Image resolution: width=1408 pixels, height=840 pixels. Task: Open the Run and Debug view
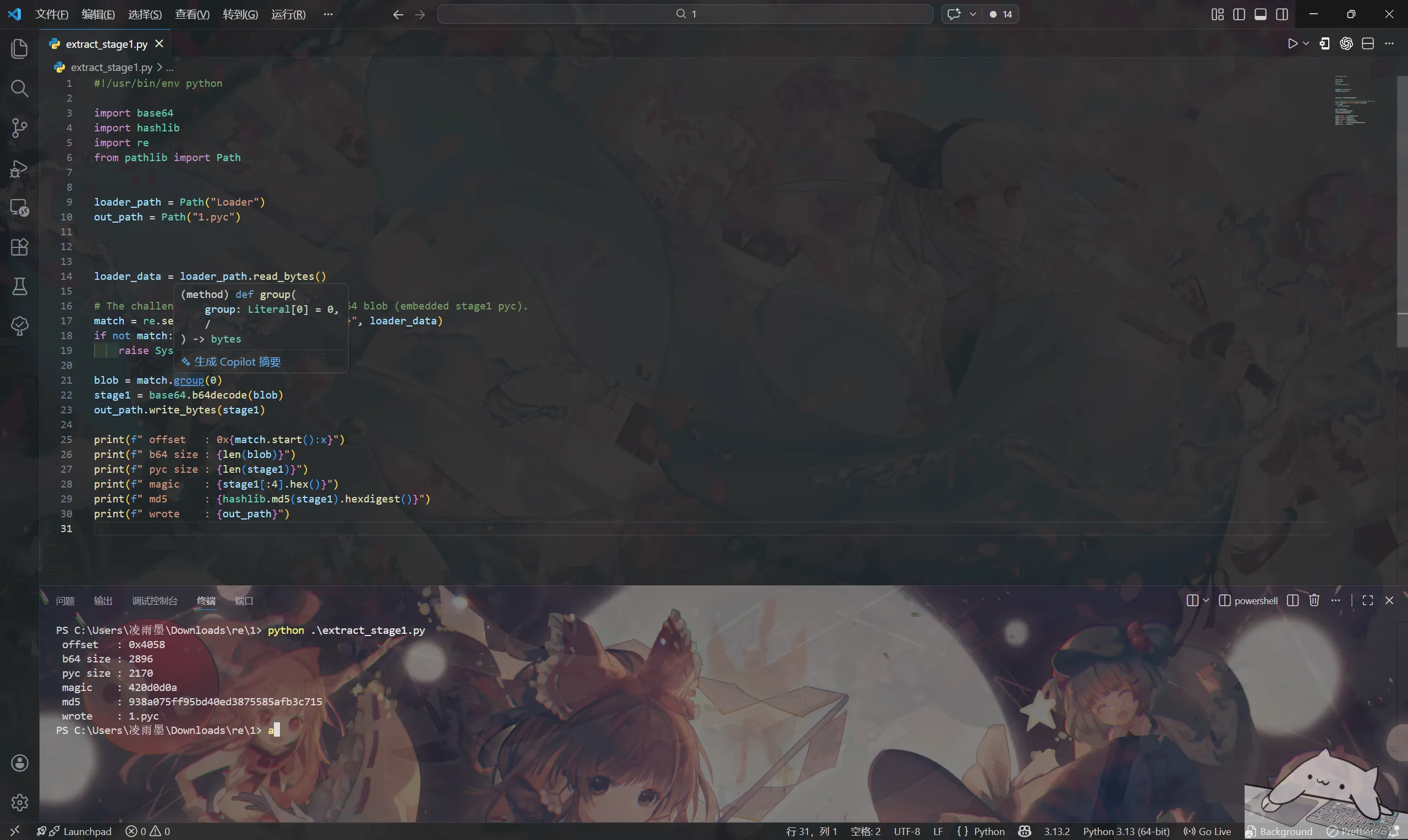19,168
